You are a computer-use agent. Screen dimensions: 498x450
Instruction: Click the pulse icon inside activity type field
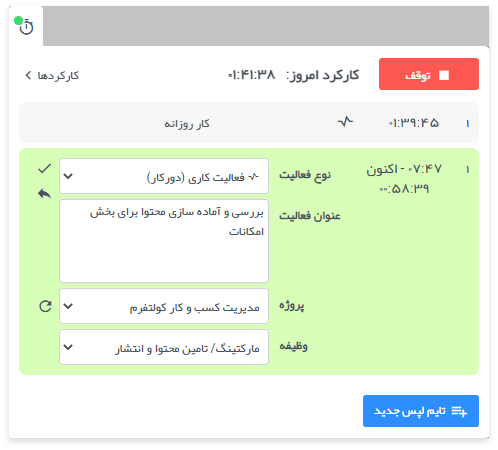tap(254, 177)
